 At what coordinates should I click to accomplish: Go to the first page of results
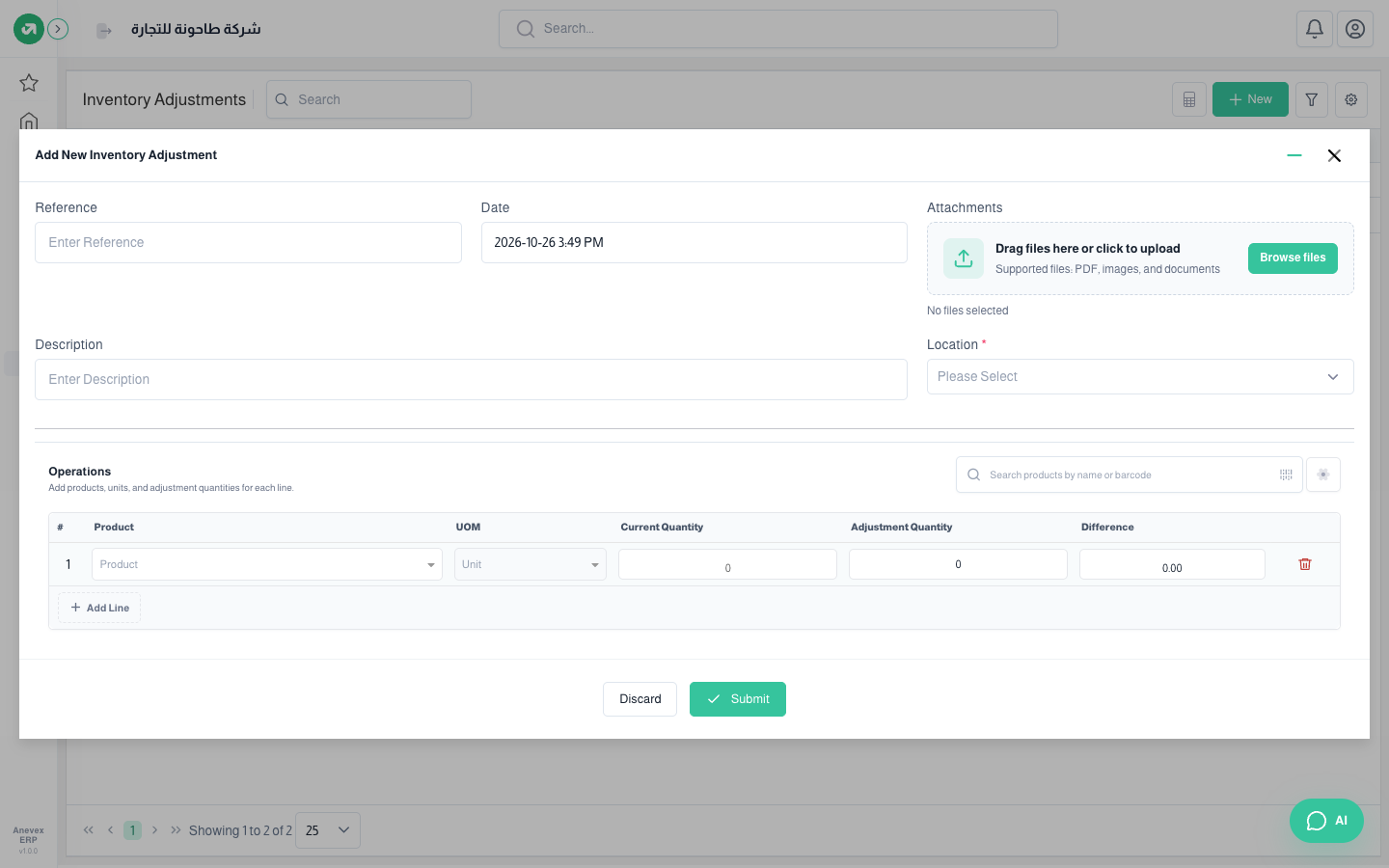[x=89, y=830]
